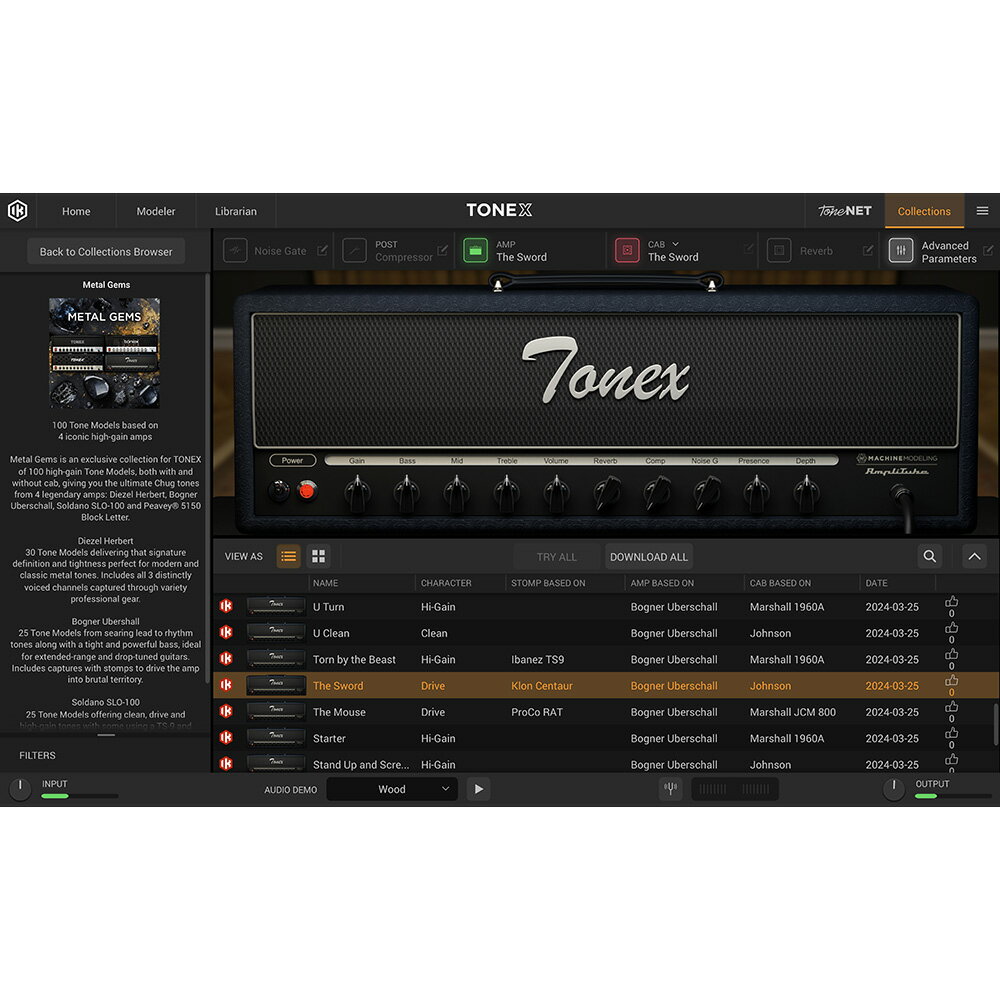Click the Presence knob
1000x1000 pixels.
756,492
